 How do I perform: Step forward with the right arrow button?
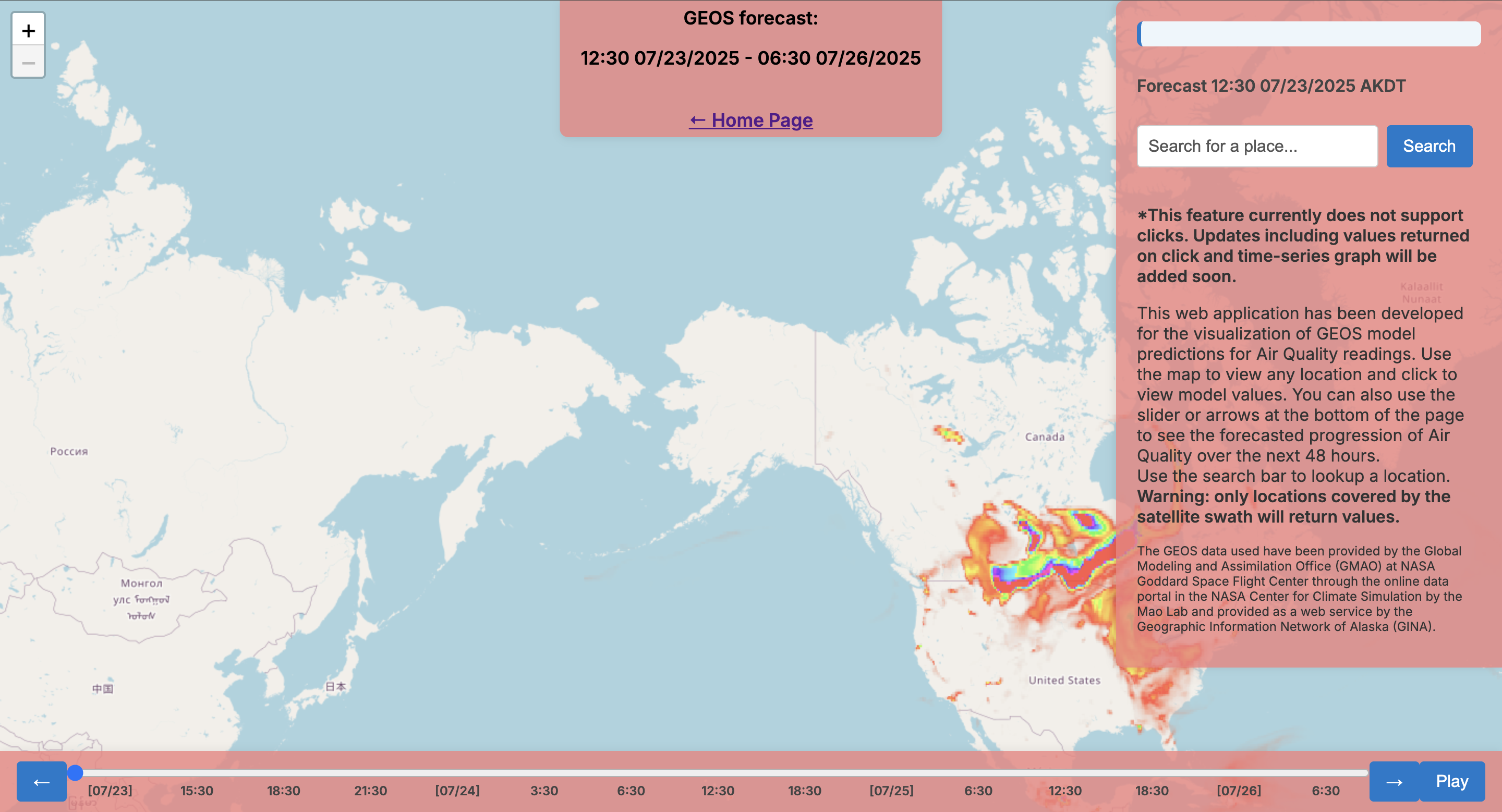(x=1394, y=781)
